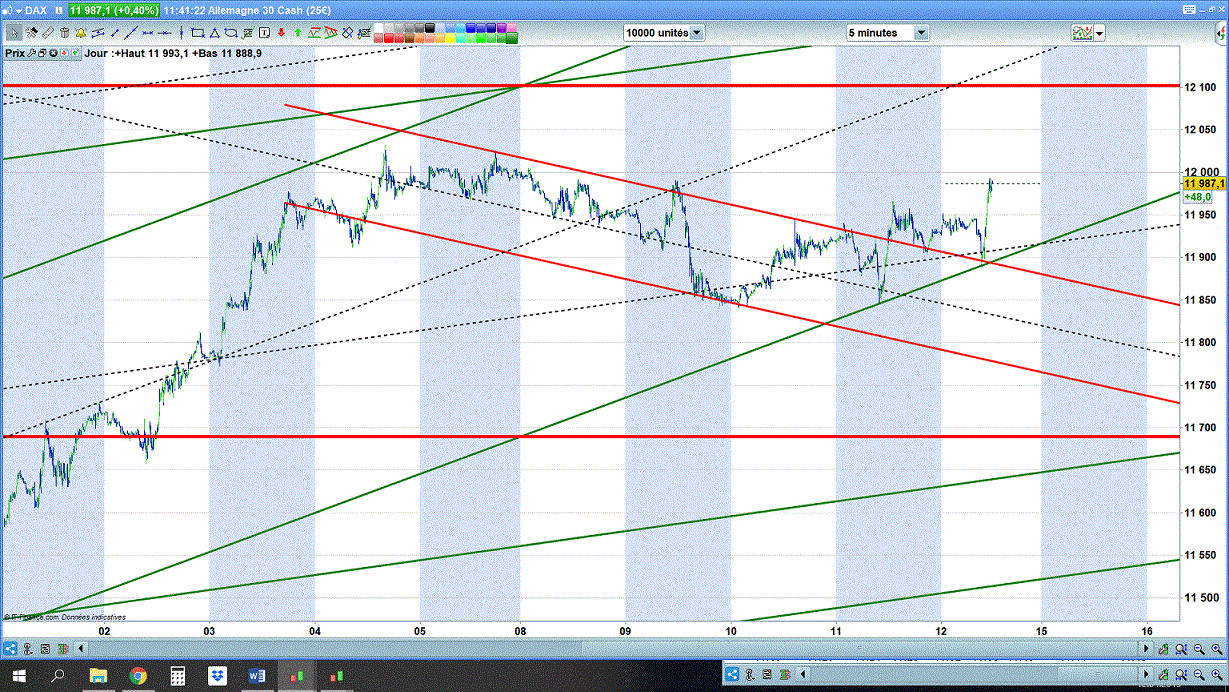The width and height of the screenshot is (1229, 692).
Task: Open File Explorer from taskbar
Action: [98, 676]
